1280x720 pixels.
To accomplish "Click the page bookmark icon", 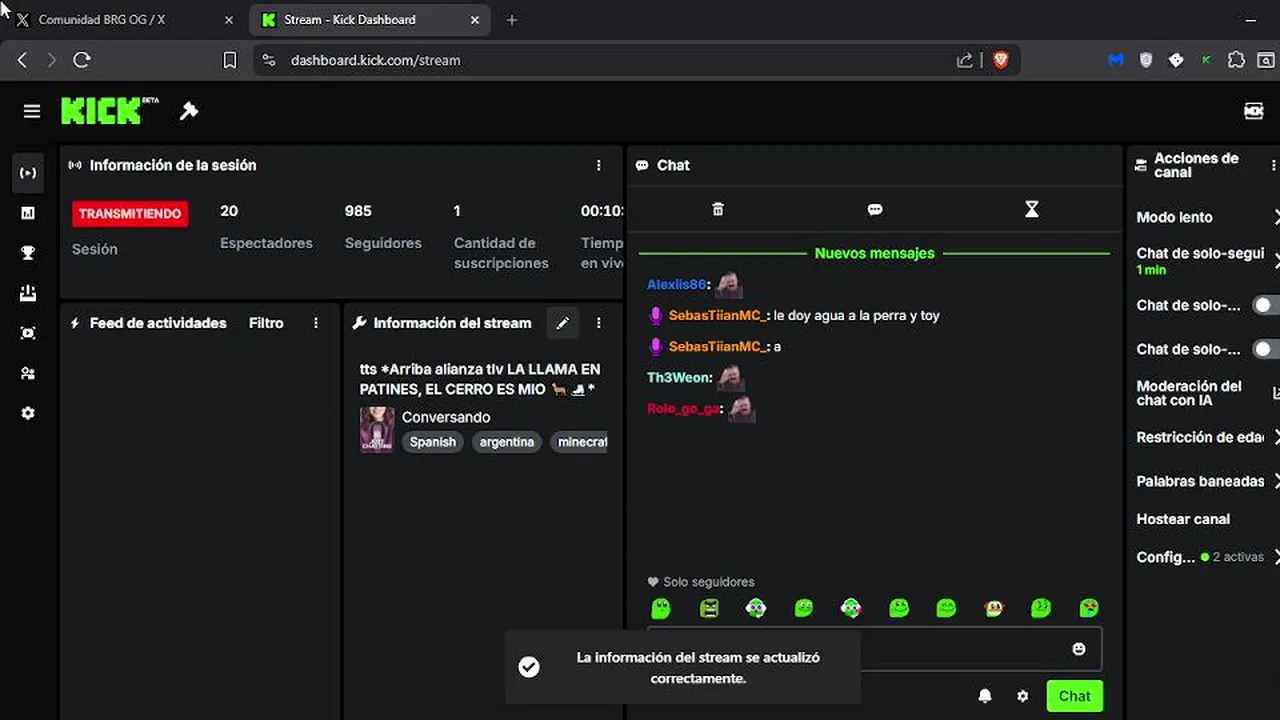I will tap(229, 60).
